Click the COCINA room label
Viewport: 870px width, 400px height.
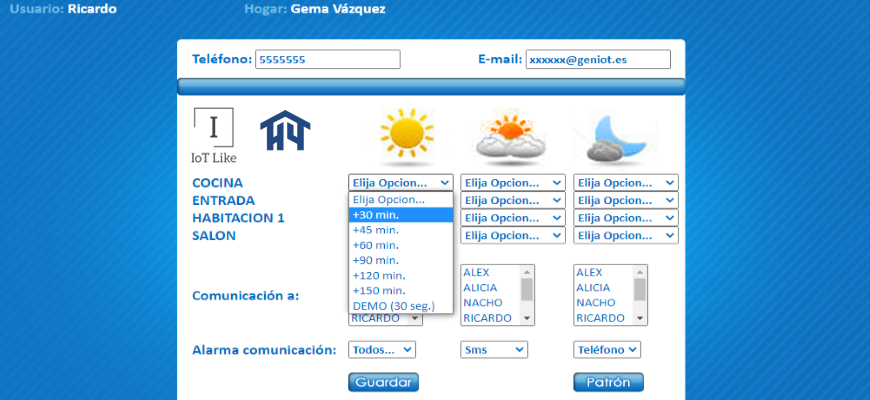pos(218,183)
